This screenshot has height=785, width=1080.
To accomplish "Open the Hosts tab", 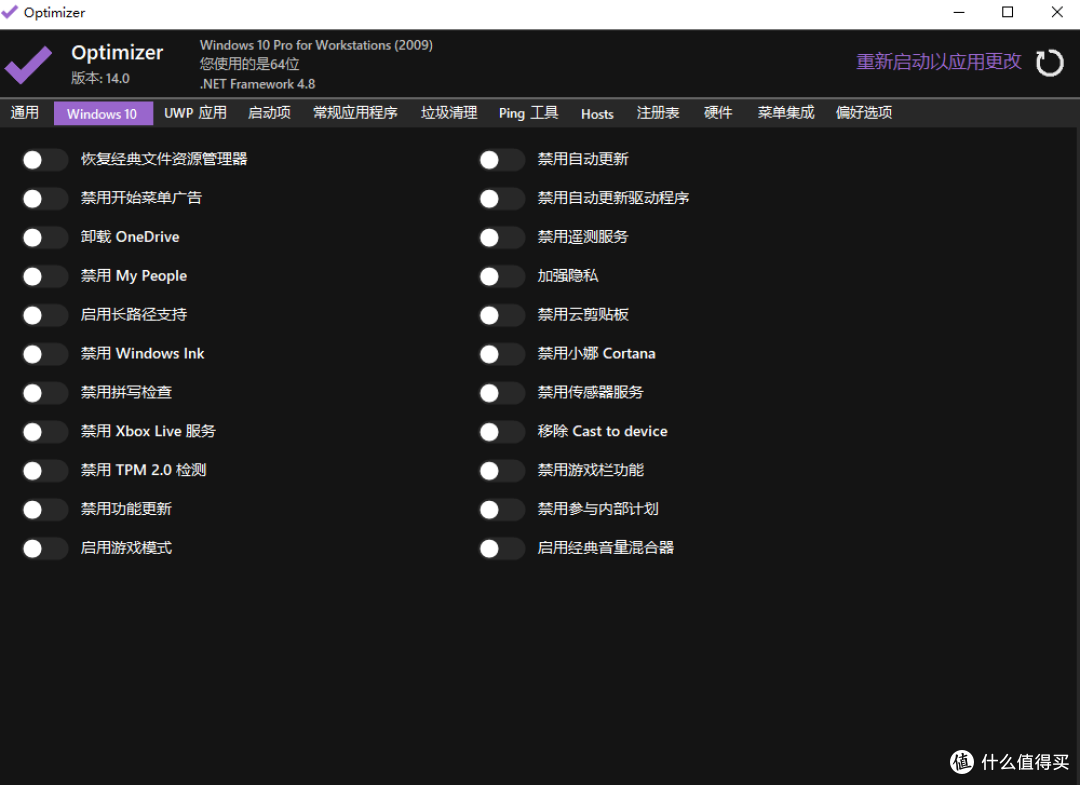I will (597, 114).
